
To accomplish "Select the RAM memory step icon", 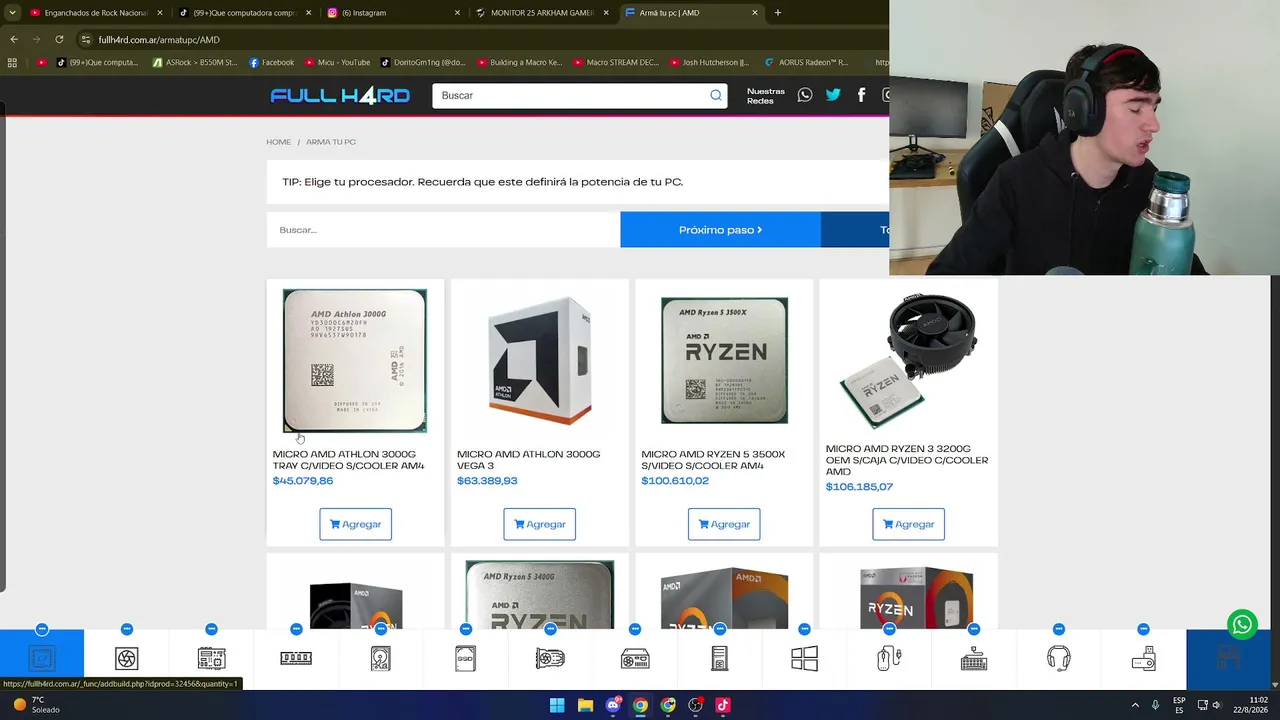I will click(x=296, y=658).
